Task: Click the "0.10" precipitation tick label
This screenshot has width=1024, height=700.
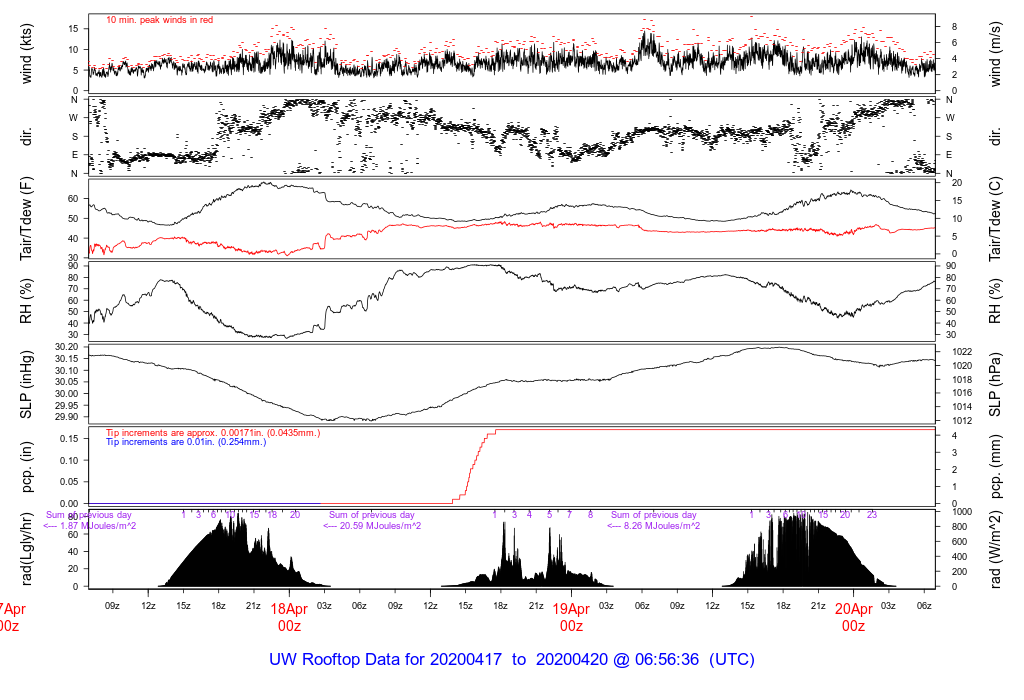Action: 69,460
